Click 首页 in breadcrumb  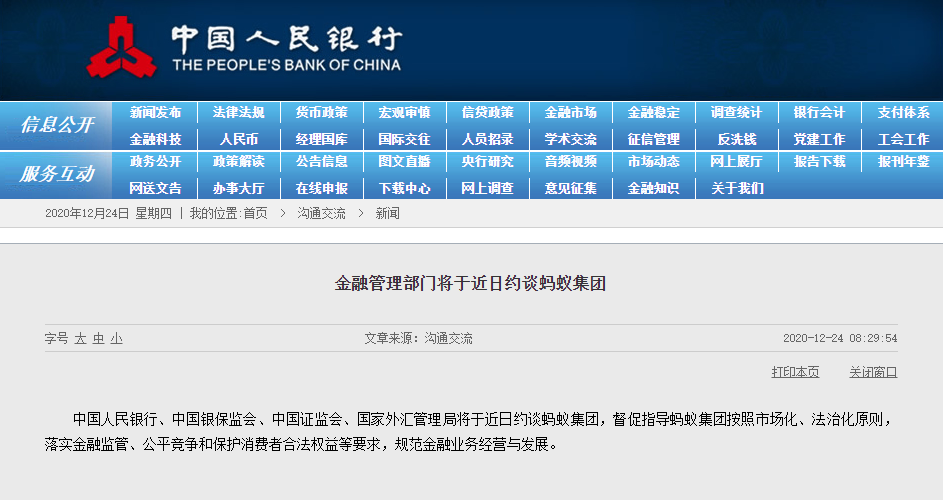point(255,213)
